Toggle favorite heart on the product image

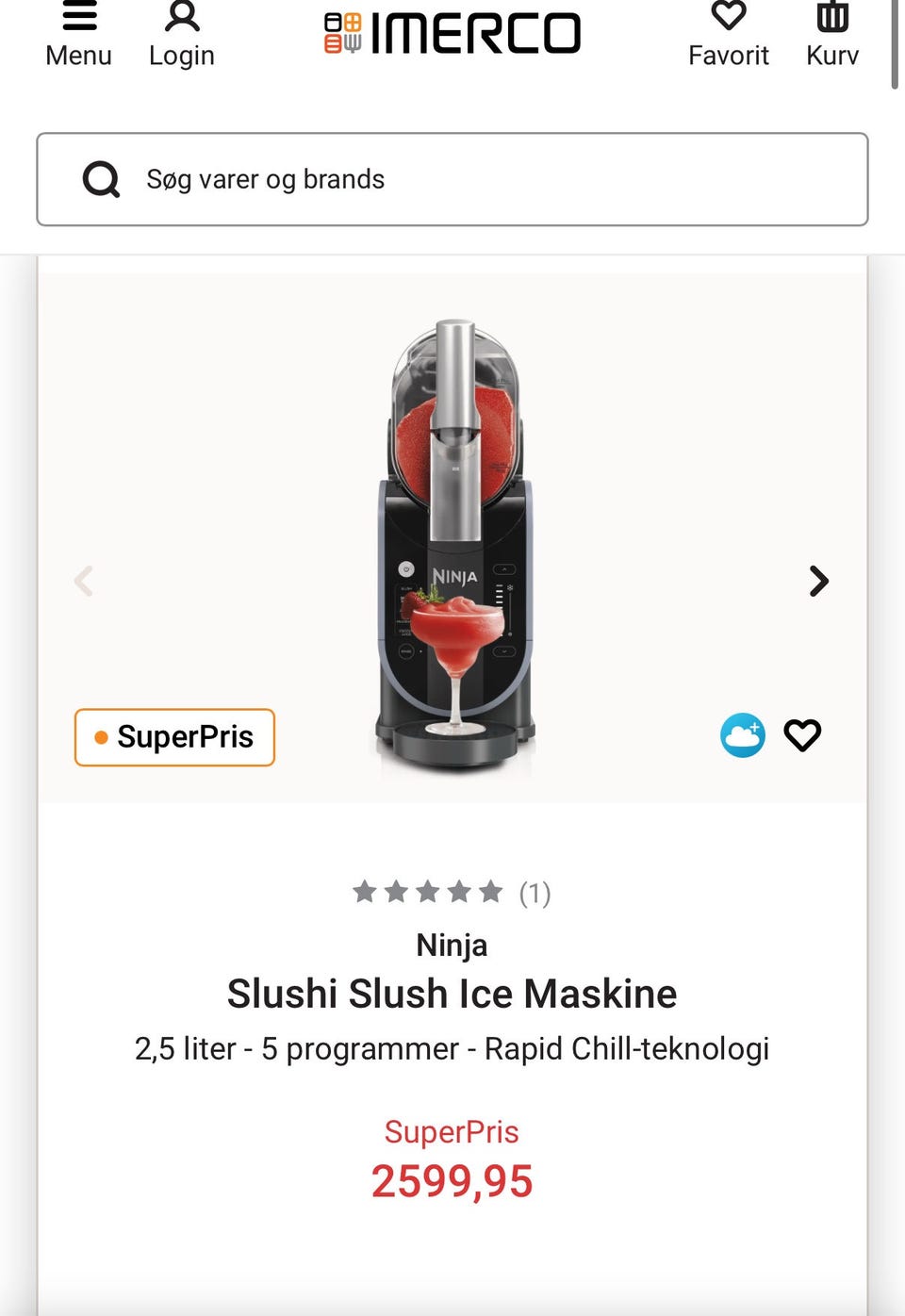click(x=802, y=735)
